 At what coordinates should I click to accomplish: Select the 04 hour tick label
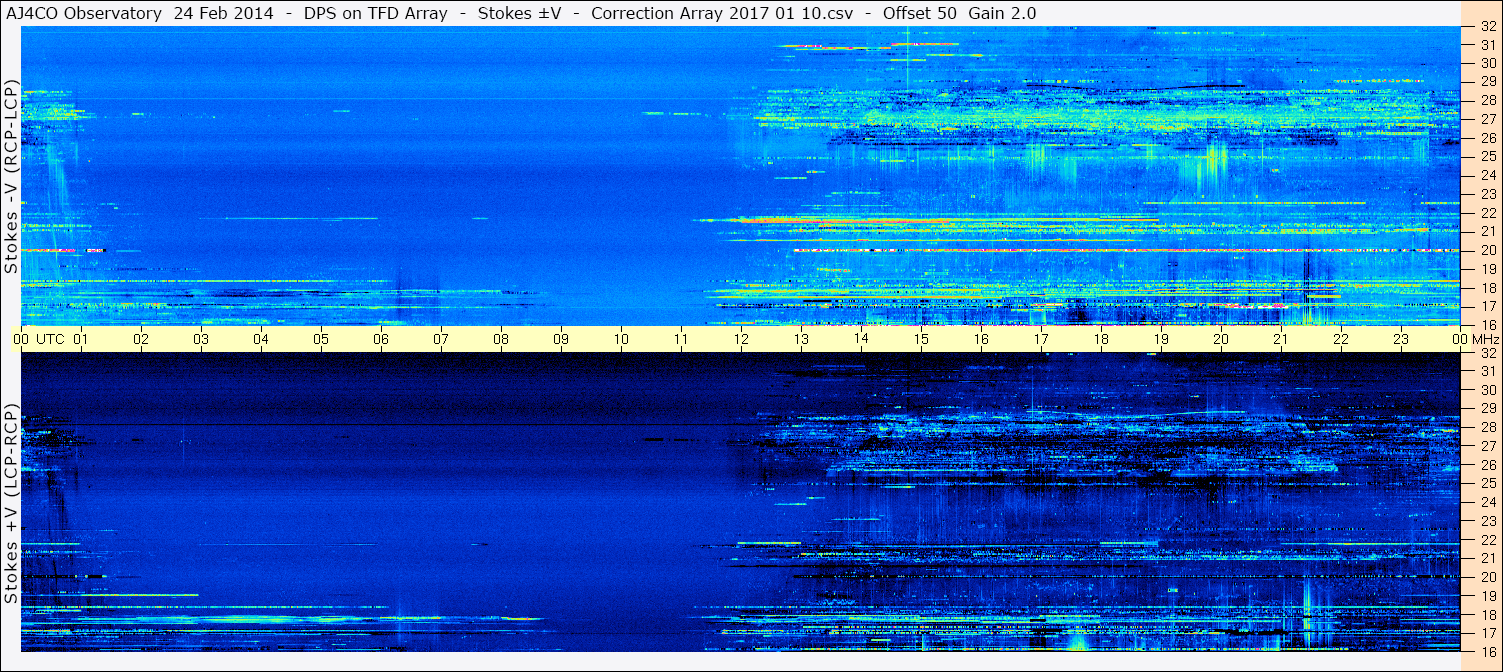(x=261, y=339)
